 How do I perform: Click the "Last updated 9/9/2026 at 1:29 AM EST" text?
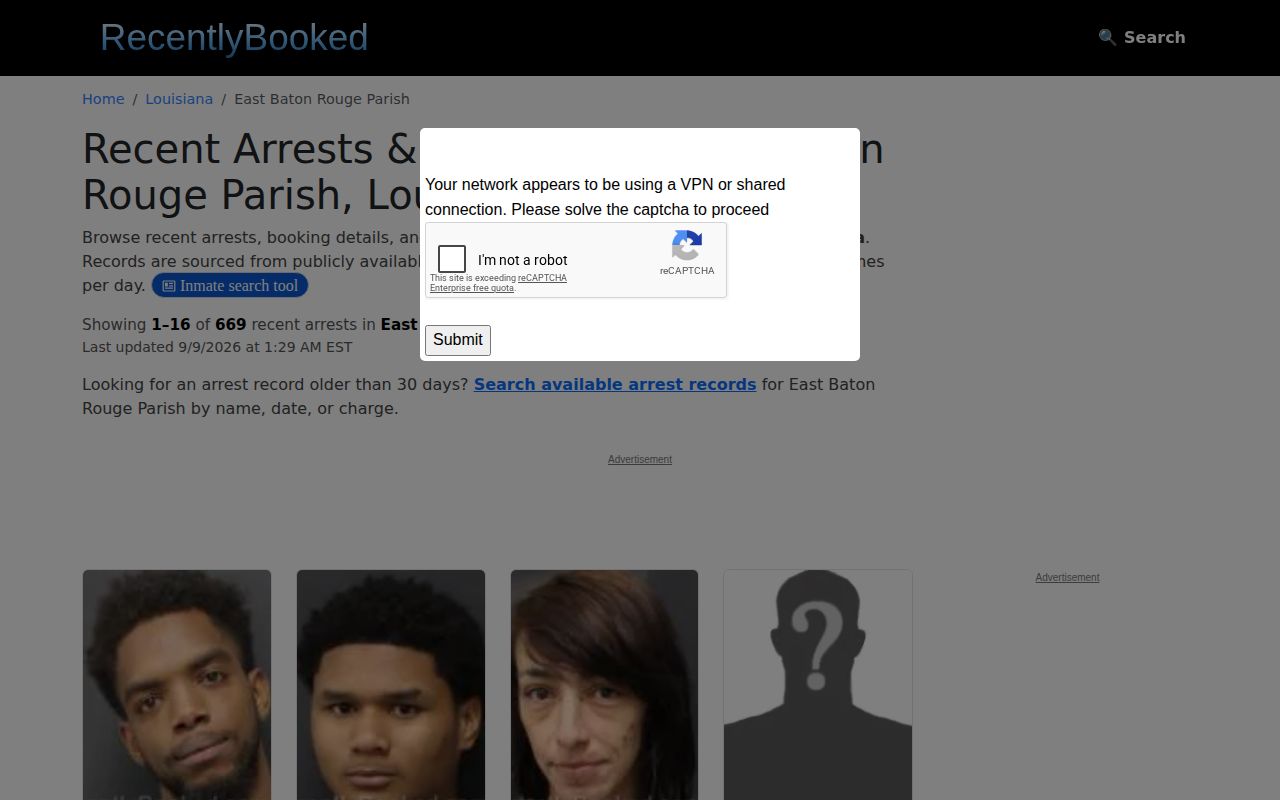pyautogui.click(x=217, y=347)
